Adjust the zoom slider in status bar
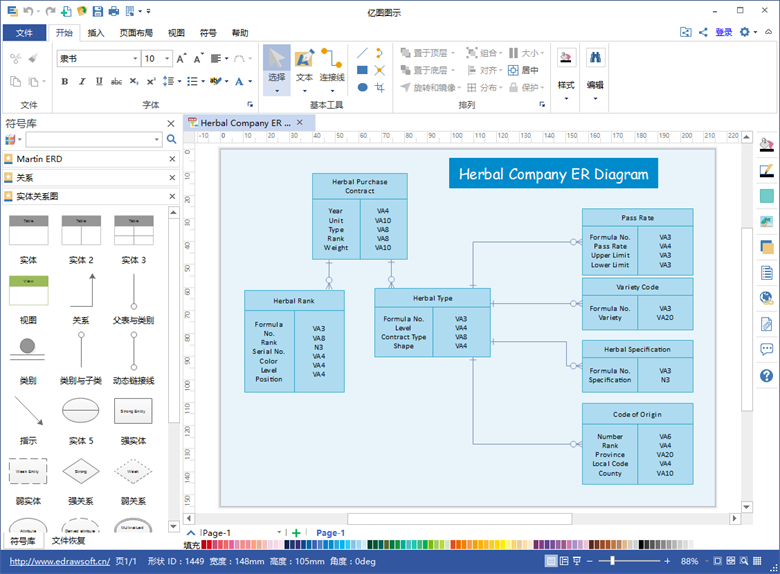Screen dimensions: 780x574 pos(612,561)
